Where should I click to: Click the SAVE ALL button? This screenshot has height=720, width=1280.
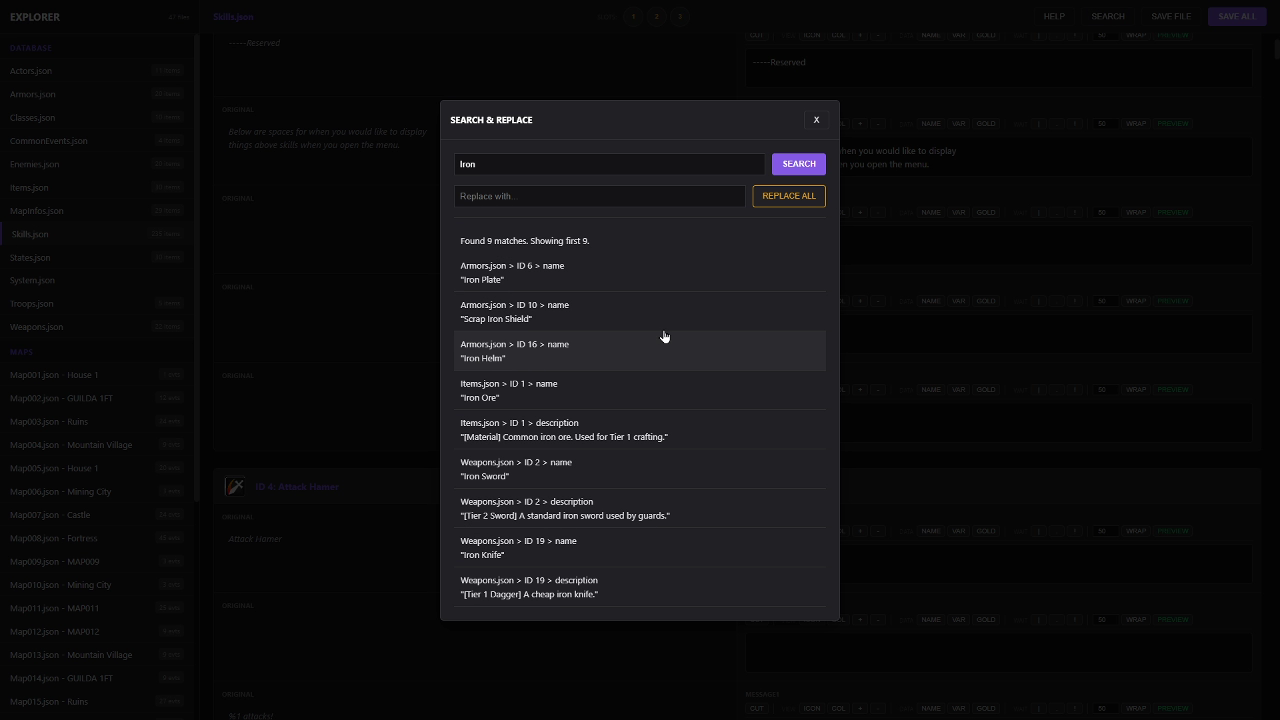point(1236,16)
